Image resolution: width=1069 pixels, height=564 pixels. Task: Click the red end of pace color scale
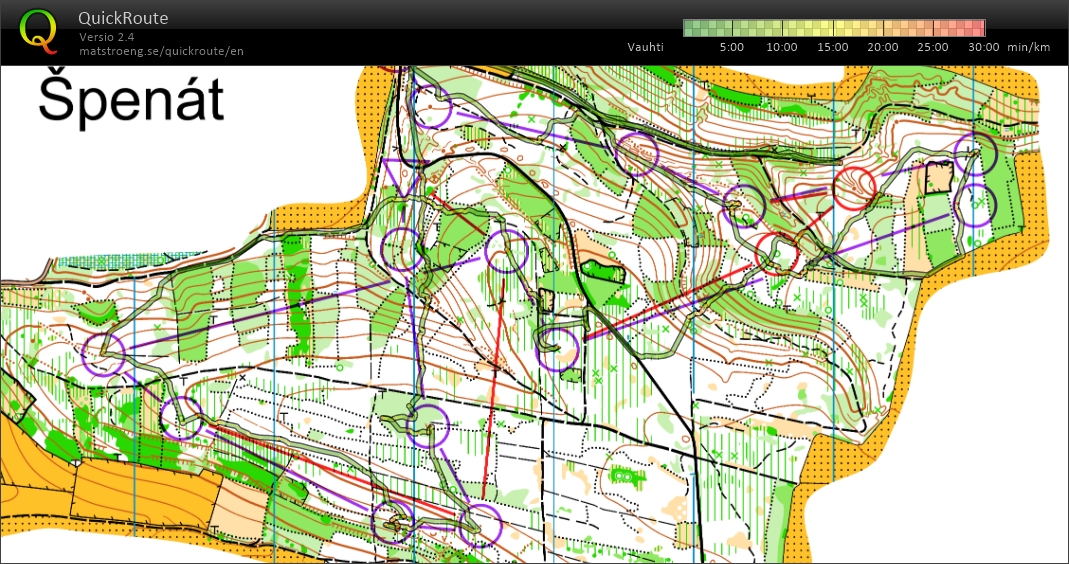pyautogui.click(x=978, y=28)
